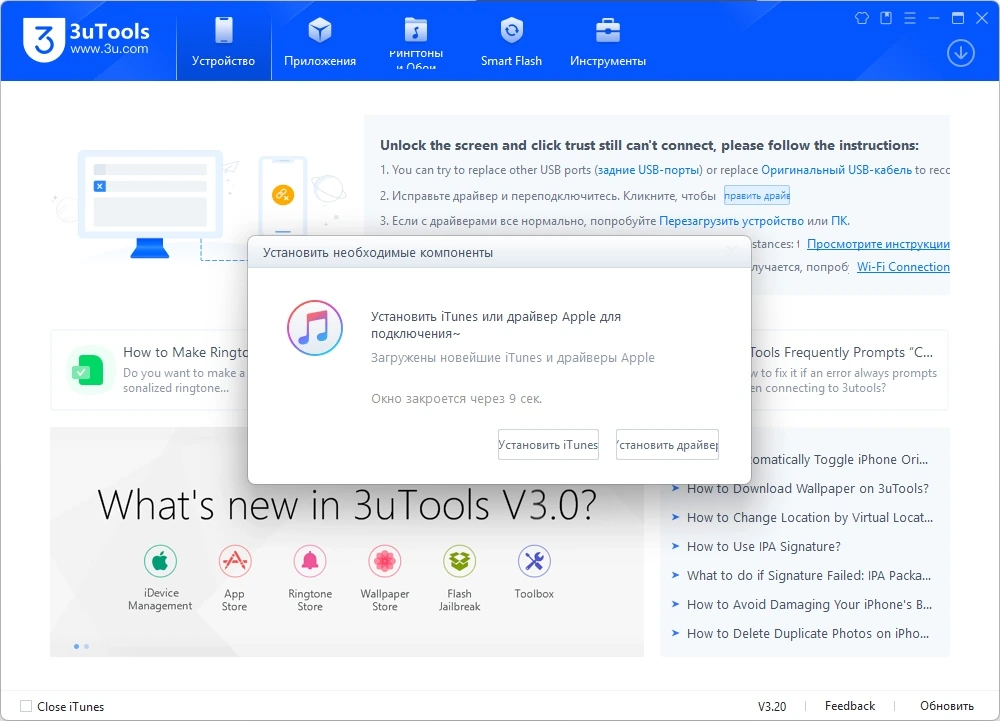Open How to Use IPA Signature article

(x=763, y=546)
